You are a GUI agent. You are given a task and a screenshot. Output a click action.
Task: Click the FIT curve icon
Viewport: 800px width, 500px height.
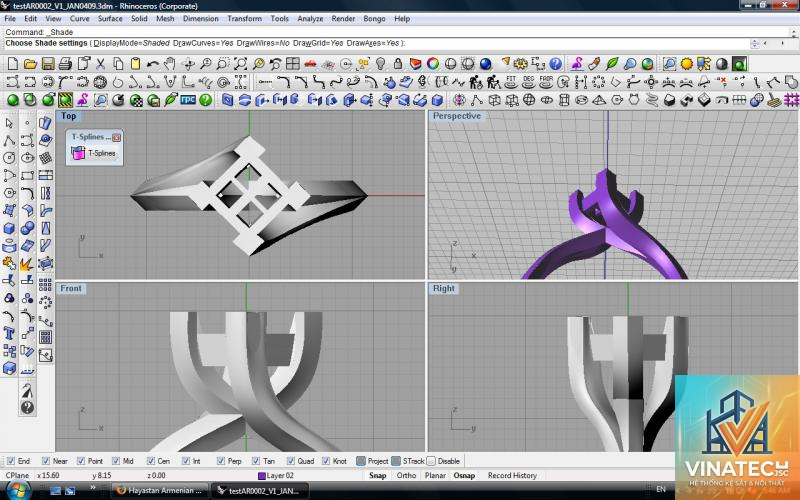(511, 82)
